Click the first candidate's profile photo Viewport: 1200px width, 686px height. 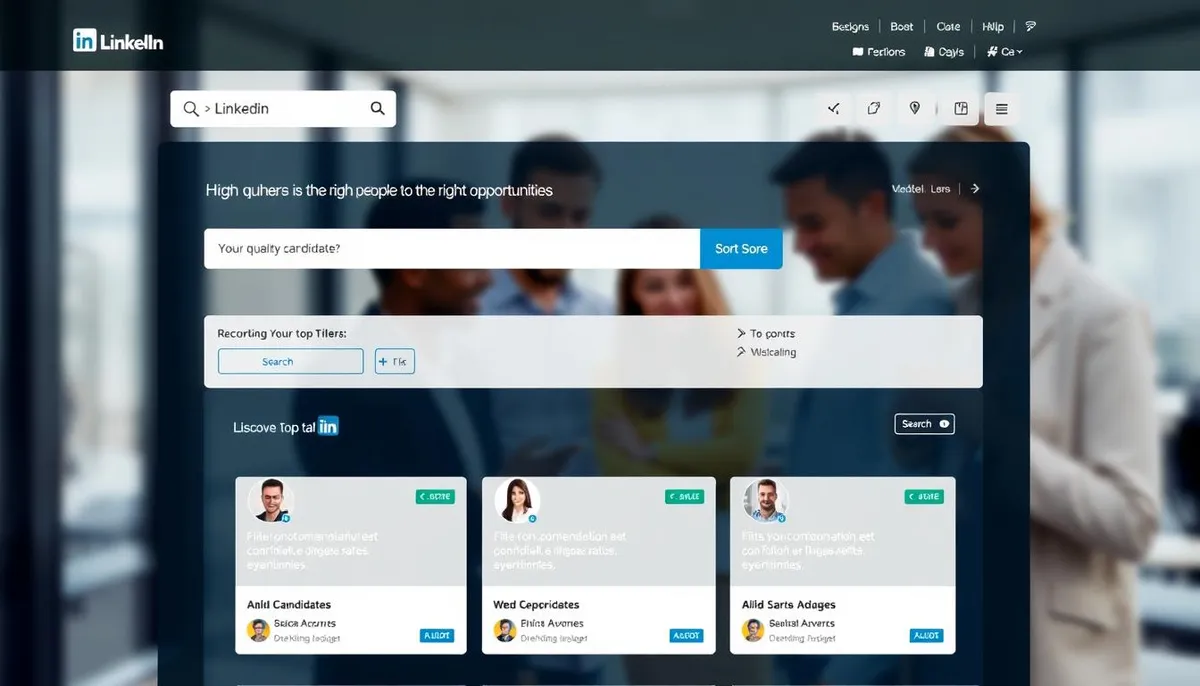(269, 501)
